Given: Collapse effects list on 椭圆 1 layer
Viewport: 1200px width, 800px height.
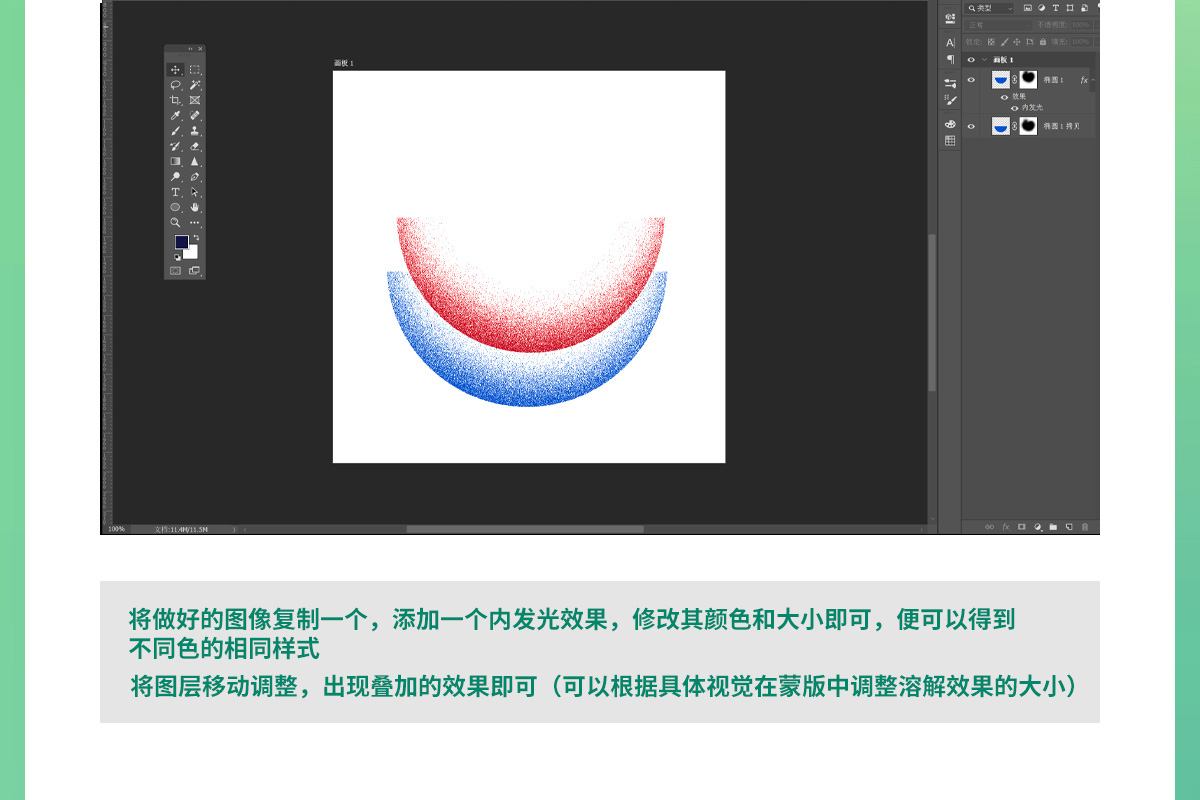Looking at the screenshot, I should (x=1093, y=80).
